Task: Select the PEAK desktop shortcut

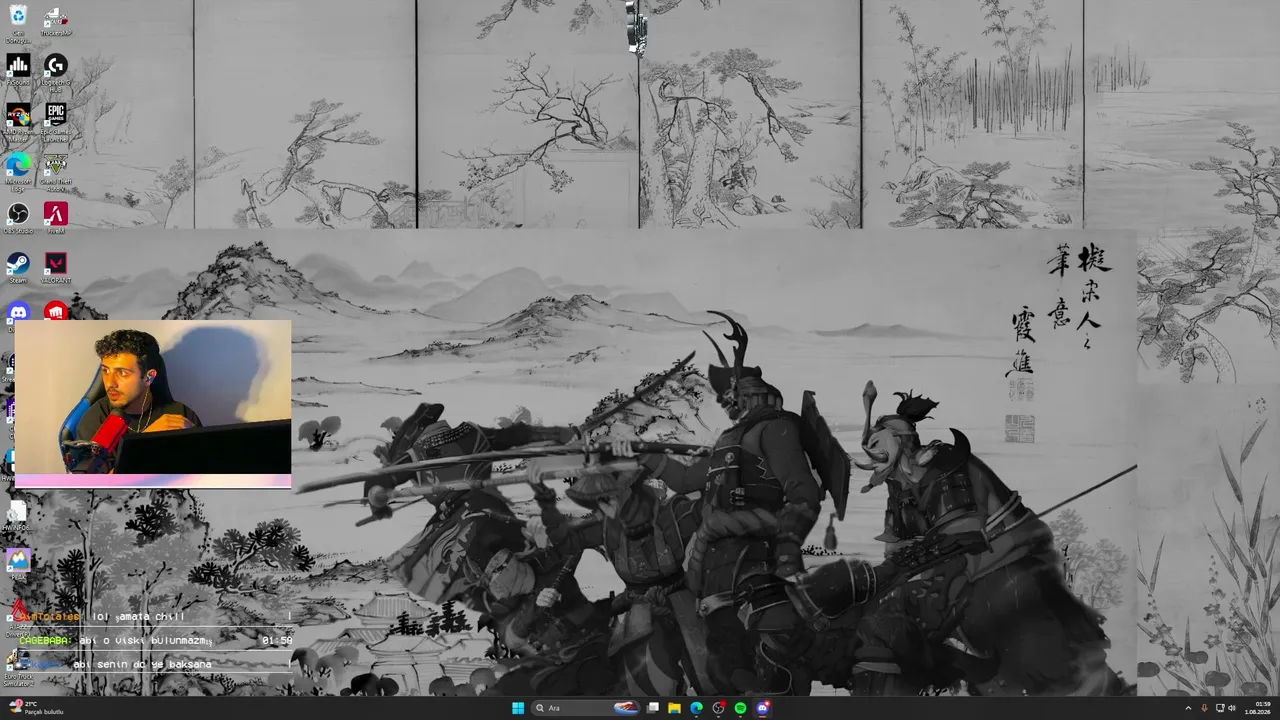Action: click(18, 563)
